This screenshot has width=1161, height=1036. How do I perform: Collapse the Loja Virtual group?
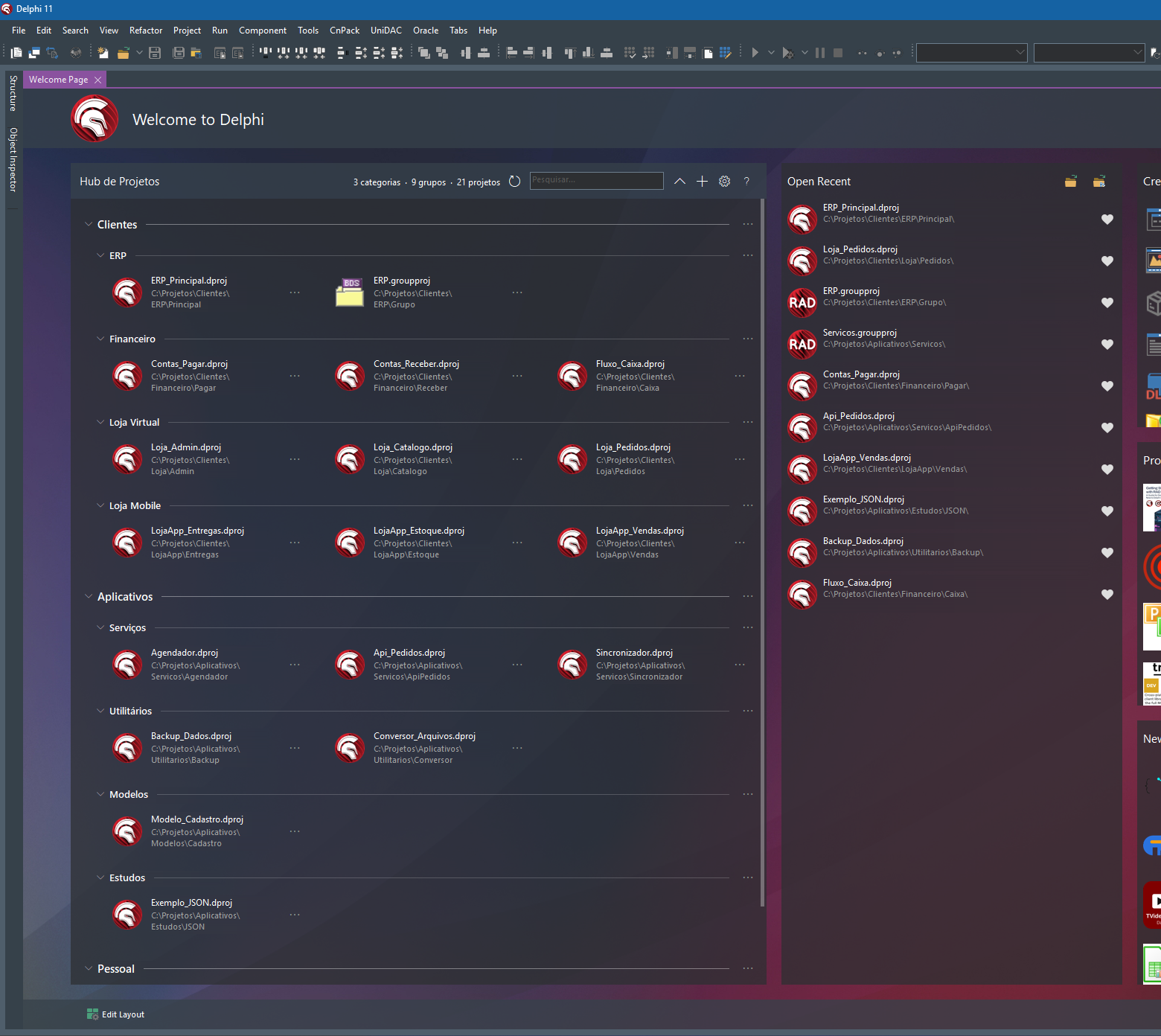tap(100, 422)
